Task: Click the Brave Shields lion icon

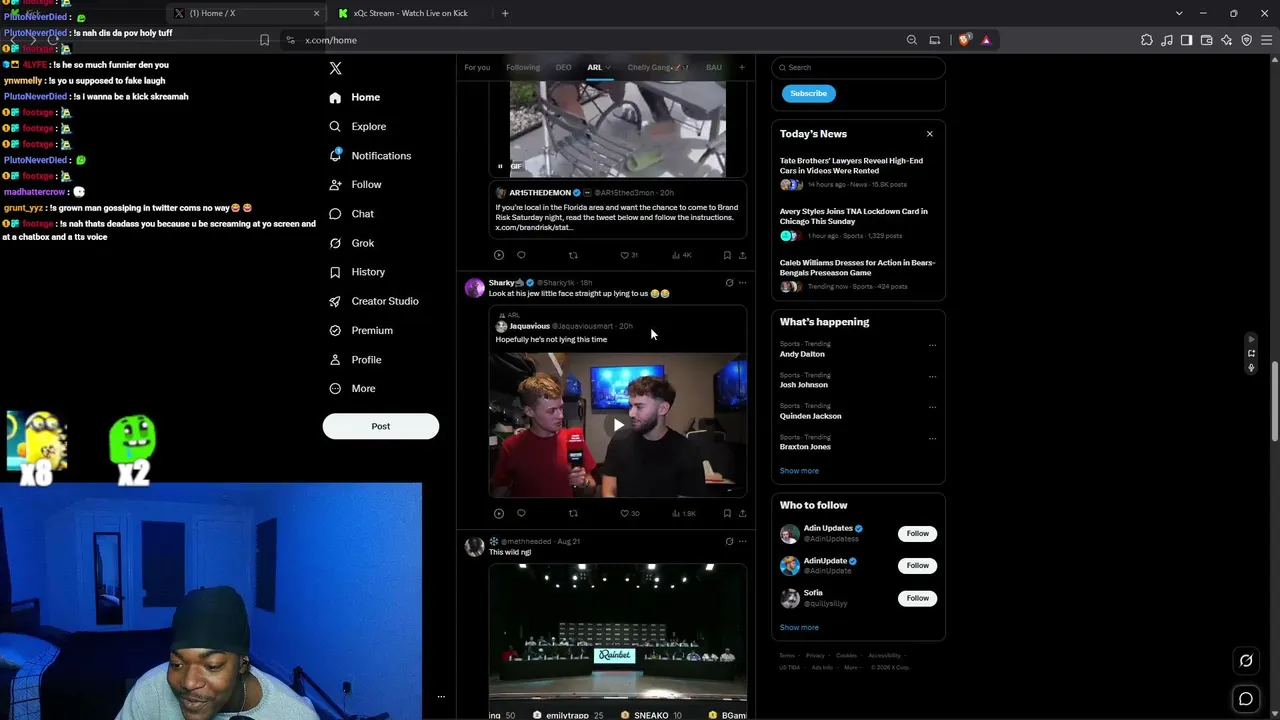Action: (964, 40)
